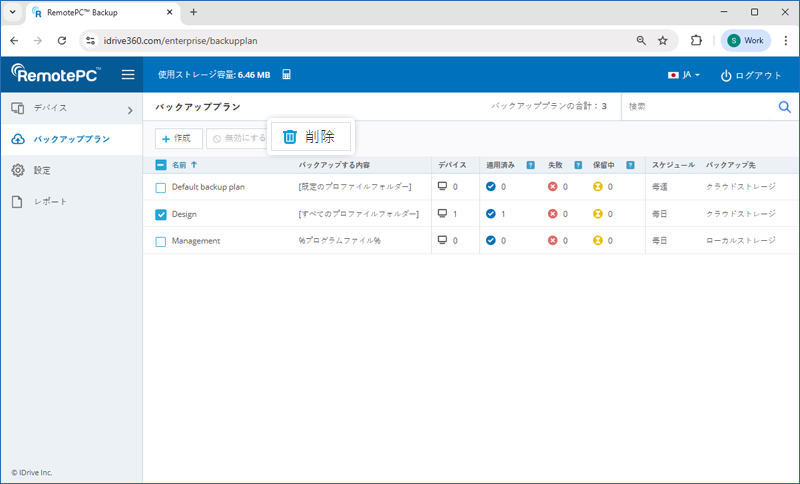Expand the デバイス sidebar chevron
This screenshot has height=484, width=800.
point(130,110)
